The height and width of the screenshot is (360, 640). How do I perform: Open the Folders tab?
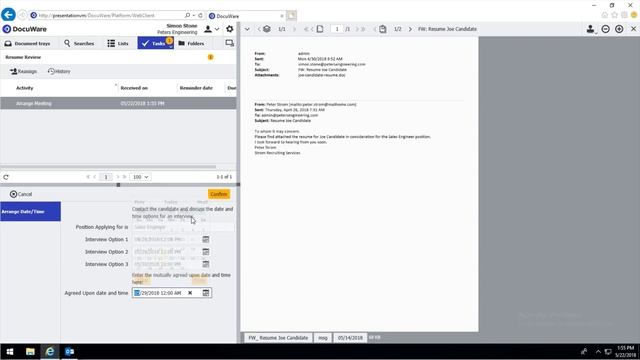(x=191, y=43)
